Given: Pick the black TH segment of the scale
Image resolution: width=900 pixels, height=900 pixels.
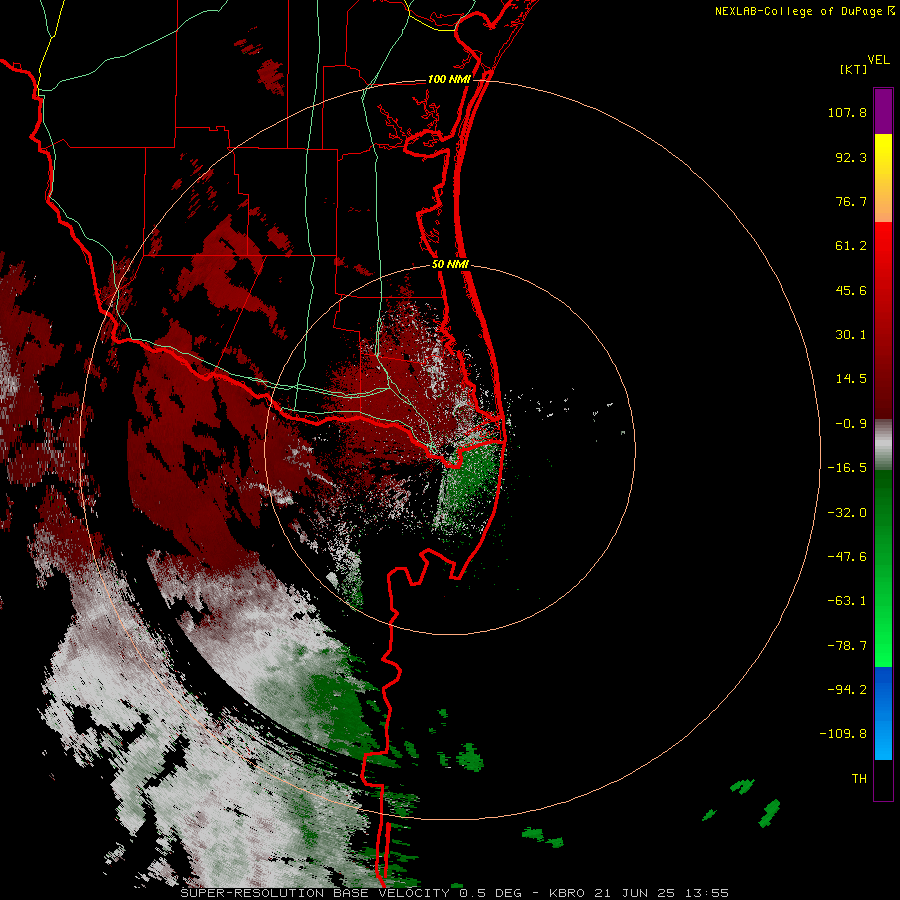Looking at the screenshot, I should tap(883, 780).
